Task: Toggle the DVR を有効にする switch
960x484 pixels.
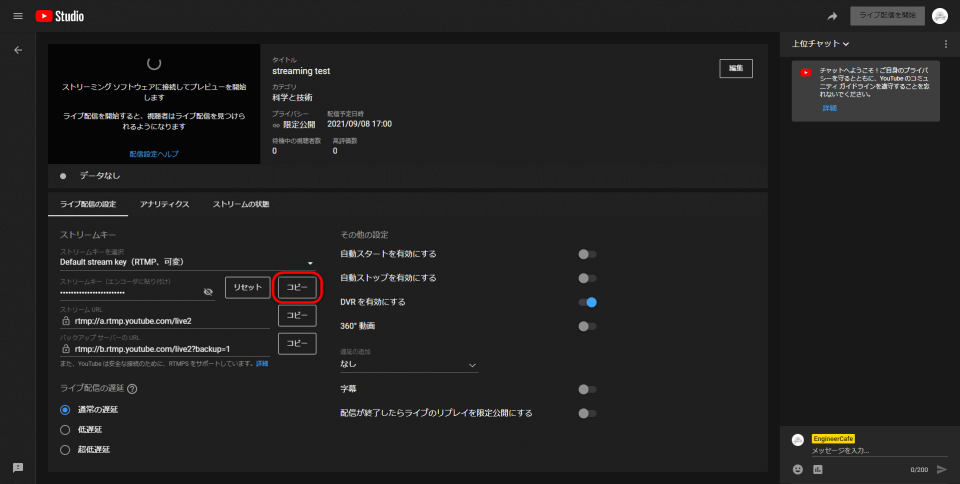Action: pos(587,302)
